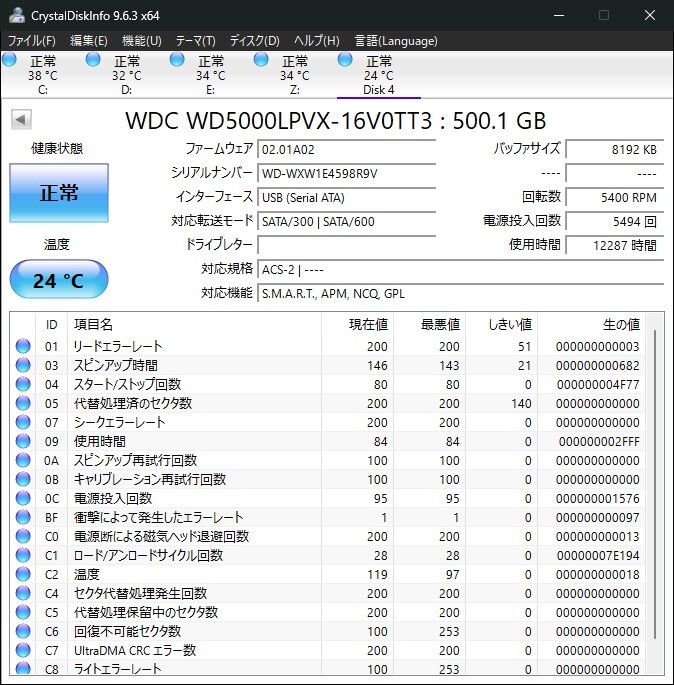Click the Disk 4 blue status orb
Screen dimensions: 674x685
coord(345,59)
